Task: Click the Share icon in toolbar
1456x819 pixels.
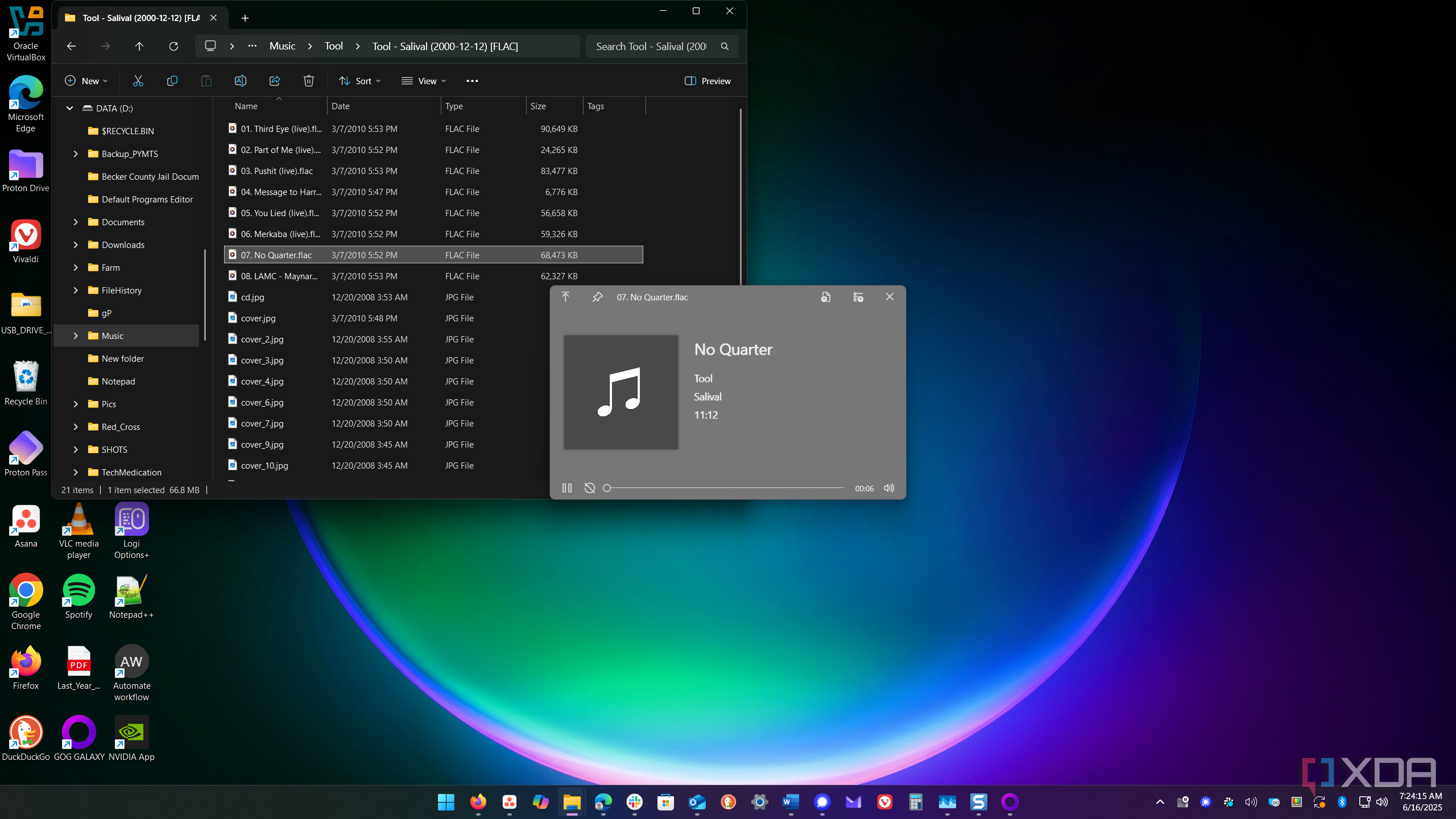Action: click(274, 81)
